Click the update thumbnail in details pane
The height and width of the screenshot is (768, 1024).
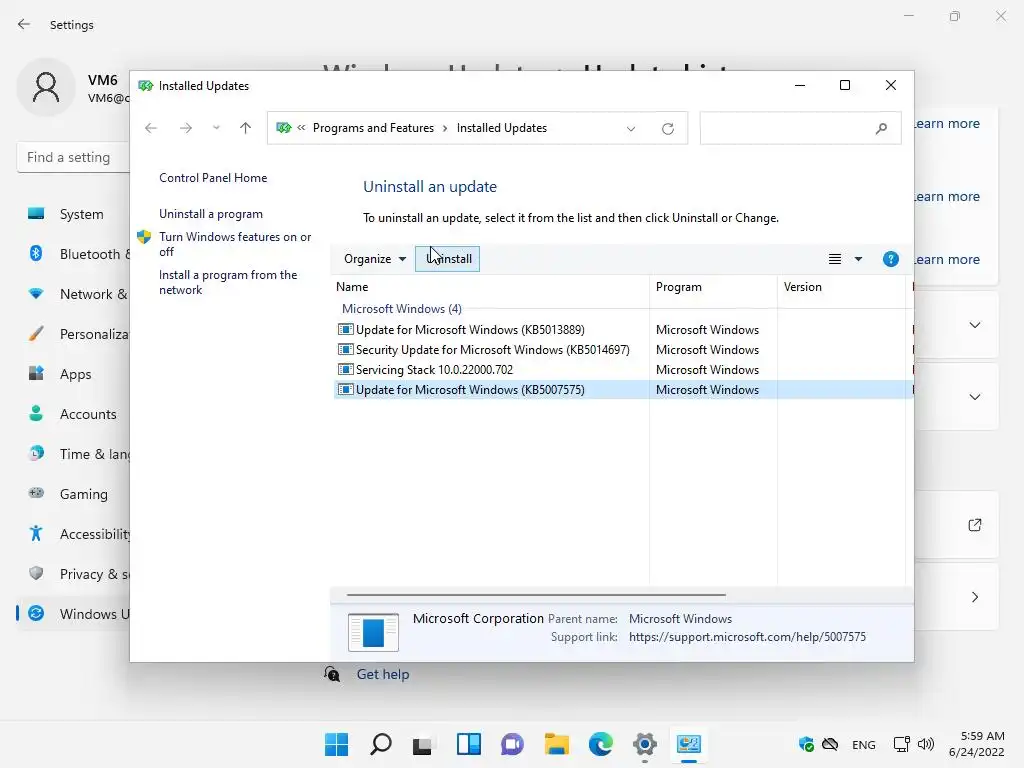[x=373, y=632]
